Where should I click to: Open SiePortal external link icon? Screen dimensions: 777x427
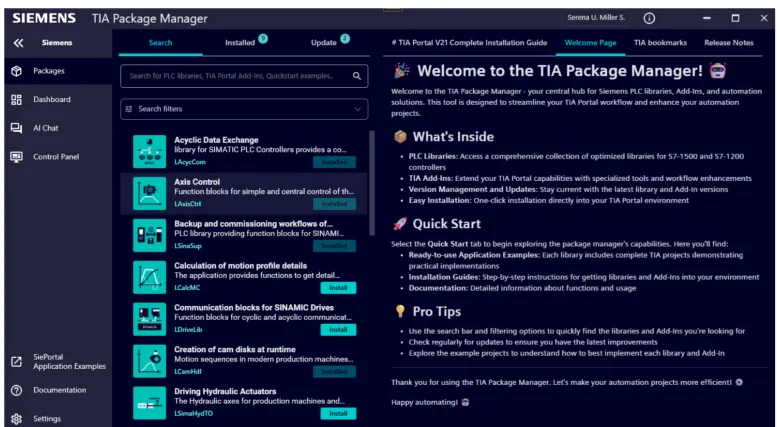click(x=16, y=362)
